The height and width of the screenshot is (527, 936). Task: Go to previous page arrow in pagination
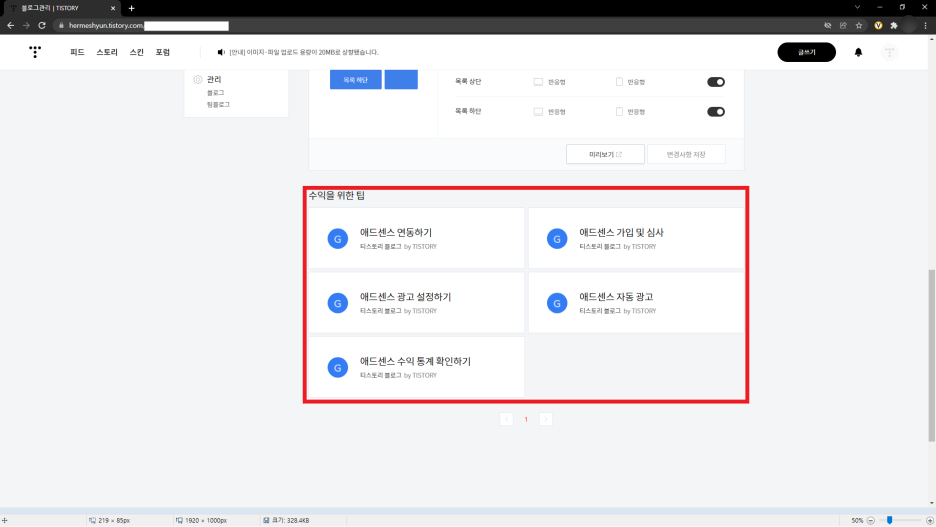point(506,419)
